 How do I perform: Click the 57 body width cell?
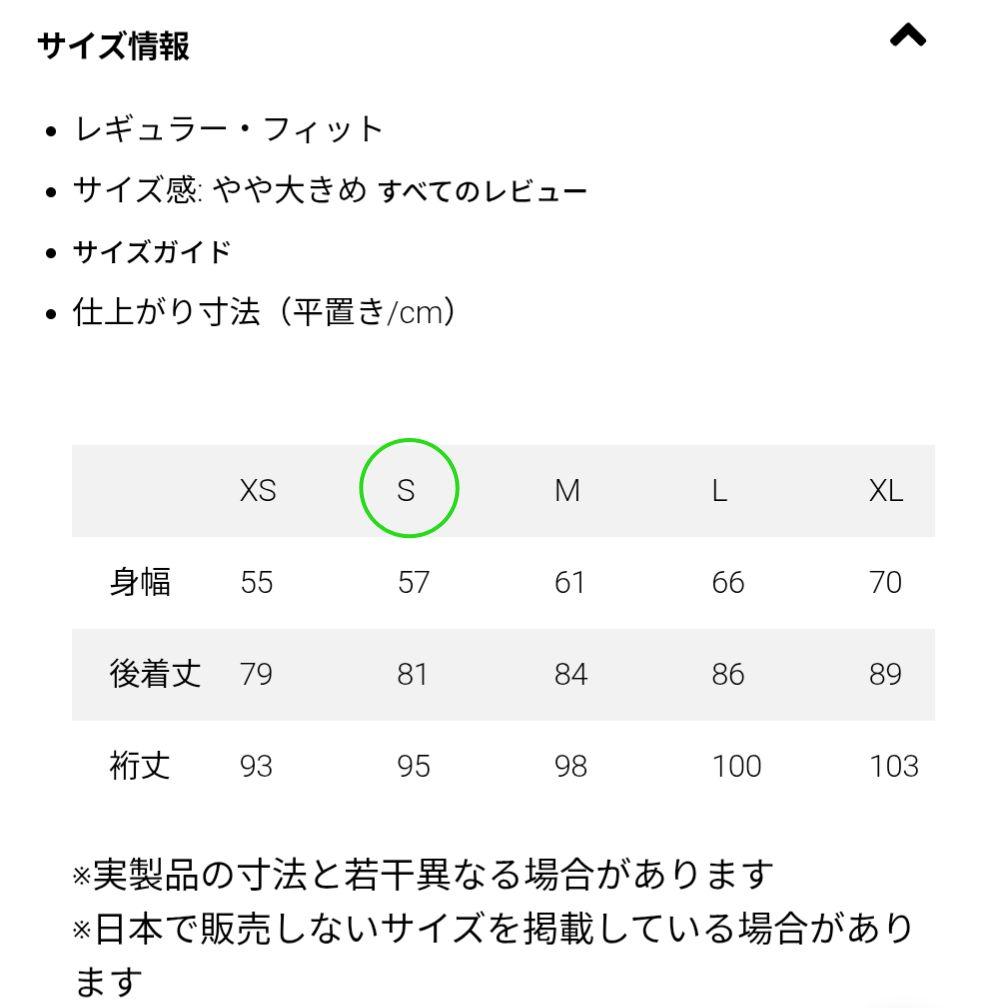413,582
